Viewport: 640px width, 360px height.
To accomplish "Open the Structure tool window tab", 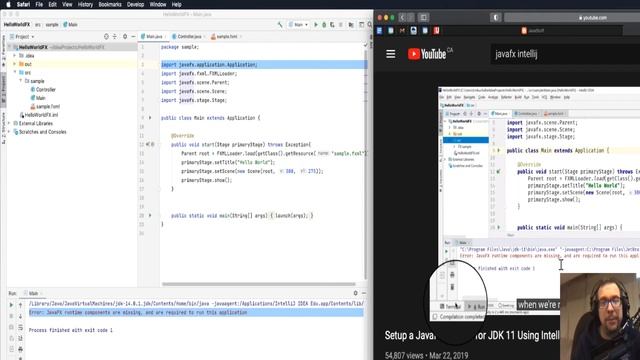I will (x=4, y=128).
